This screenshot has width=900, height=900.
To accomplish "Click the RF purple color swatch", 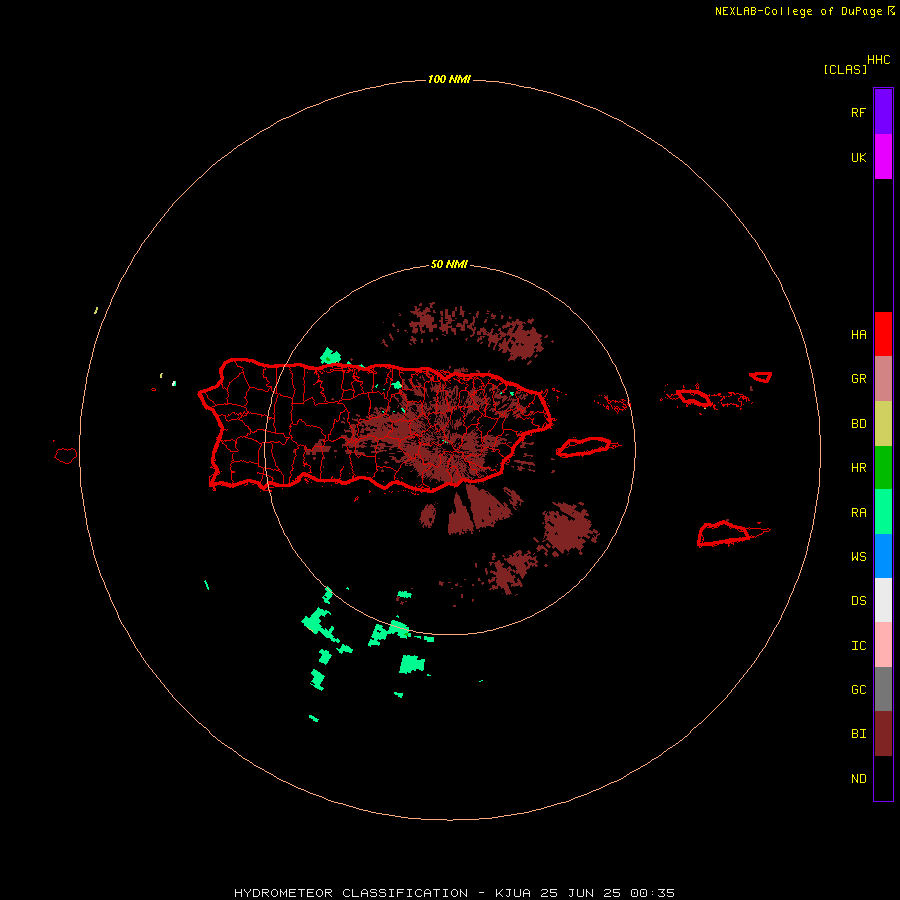I will 883,111.
